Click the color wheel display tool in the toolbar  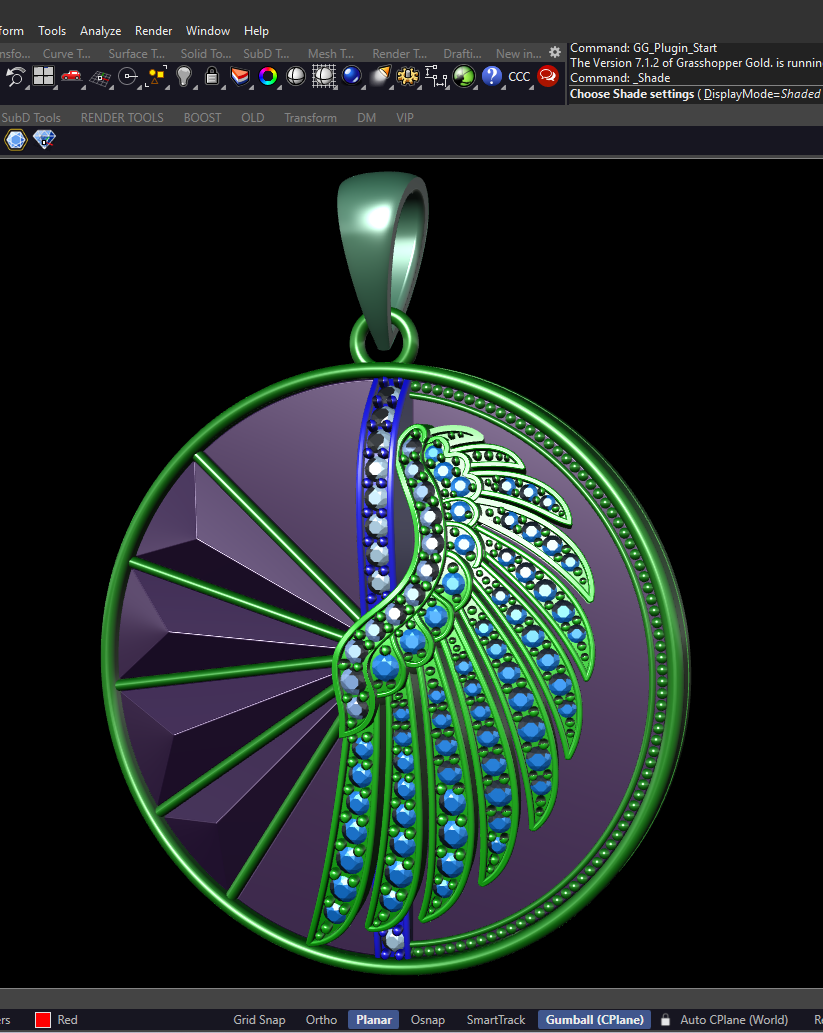click(268, 76)
